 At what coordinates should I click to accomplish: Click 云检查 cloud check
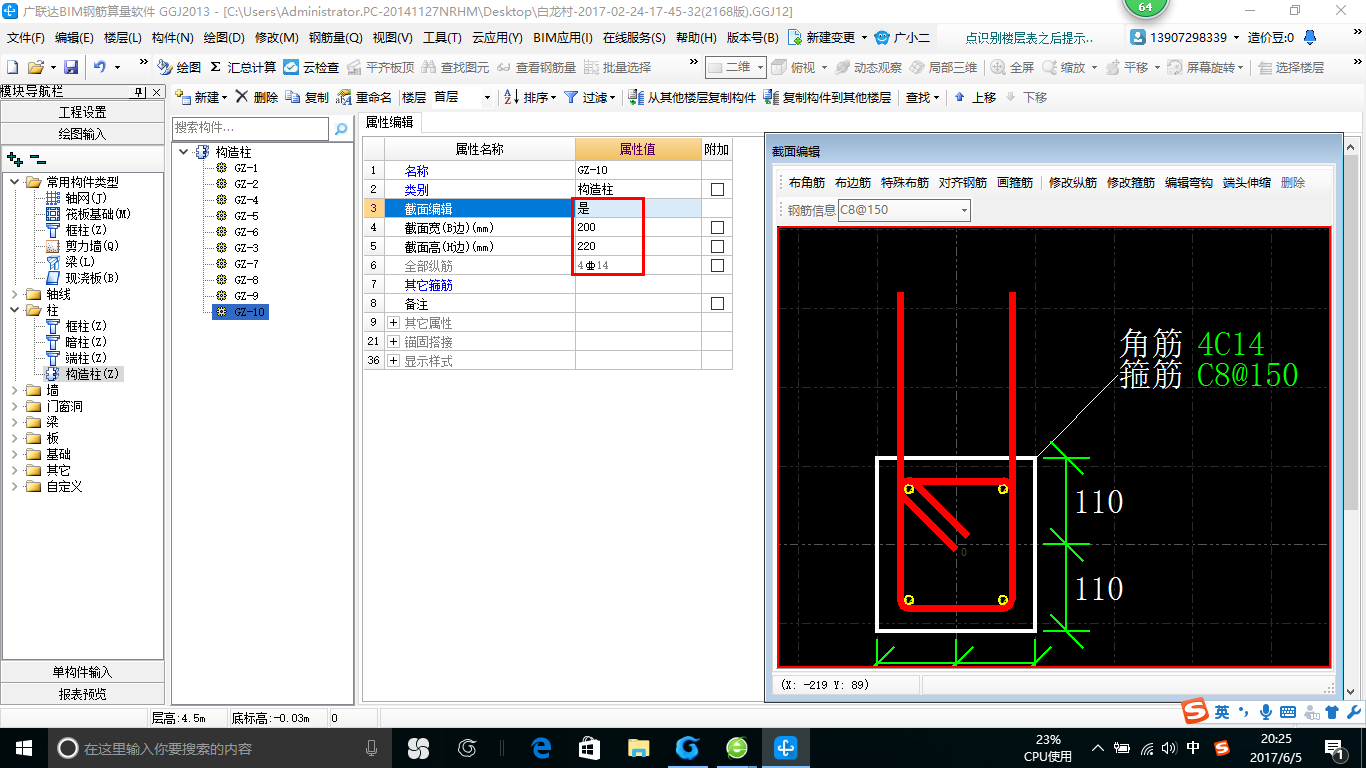click(x=311, y=67)
